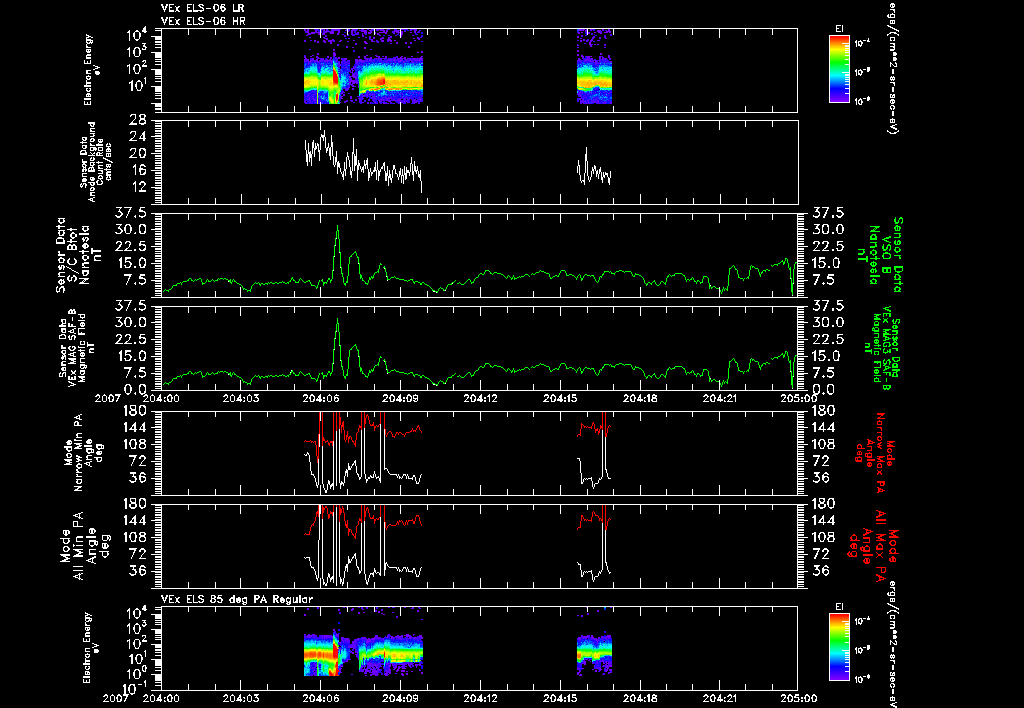Click the red "All Max PA Angle" axis label

(874, 545)
